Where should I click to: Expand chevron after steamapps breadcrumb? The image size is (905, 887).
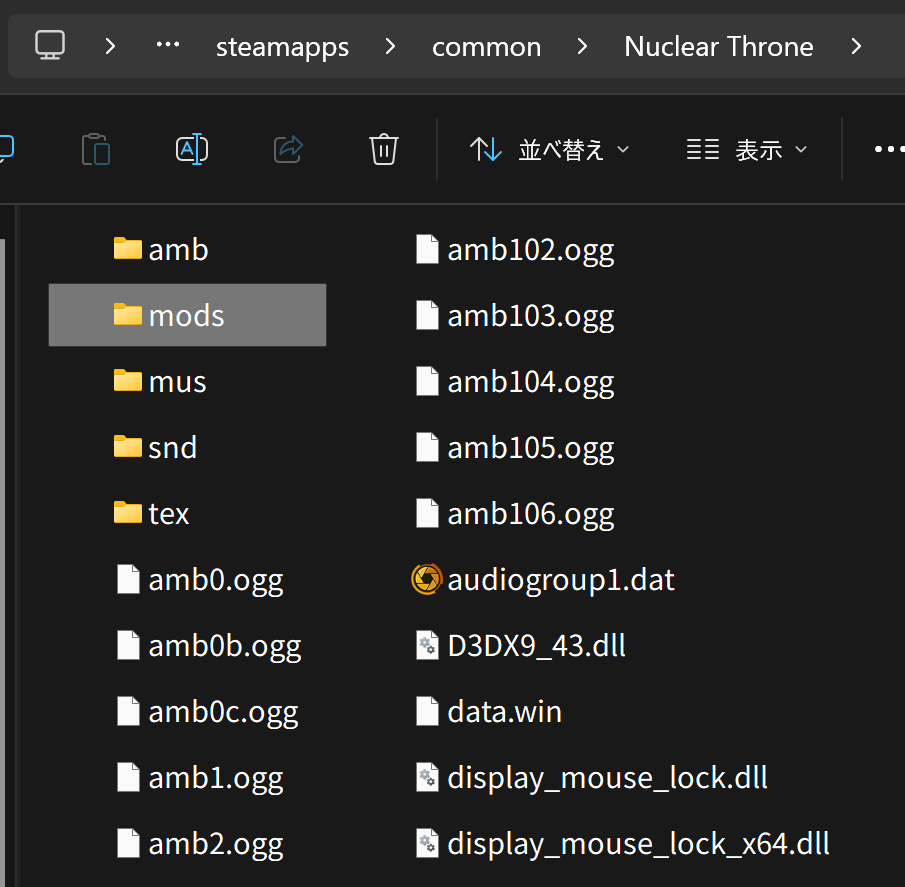(390, 46)
